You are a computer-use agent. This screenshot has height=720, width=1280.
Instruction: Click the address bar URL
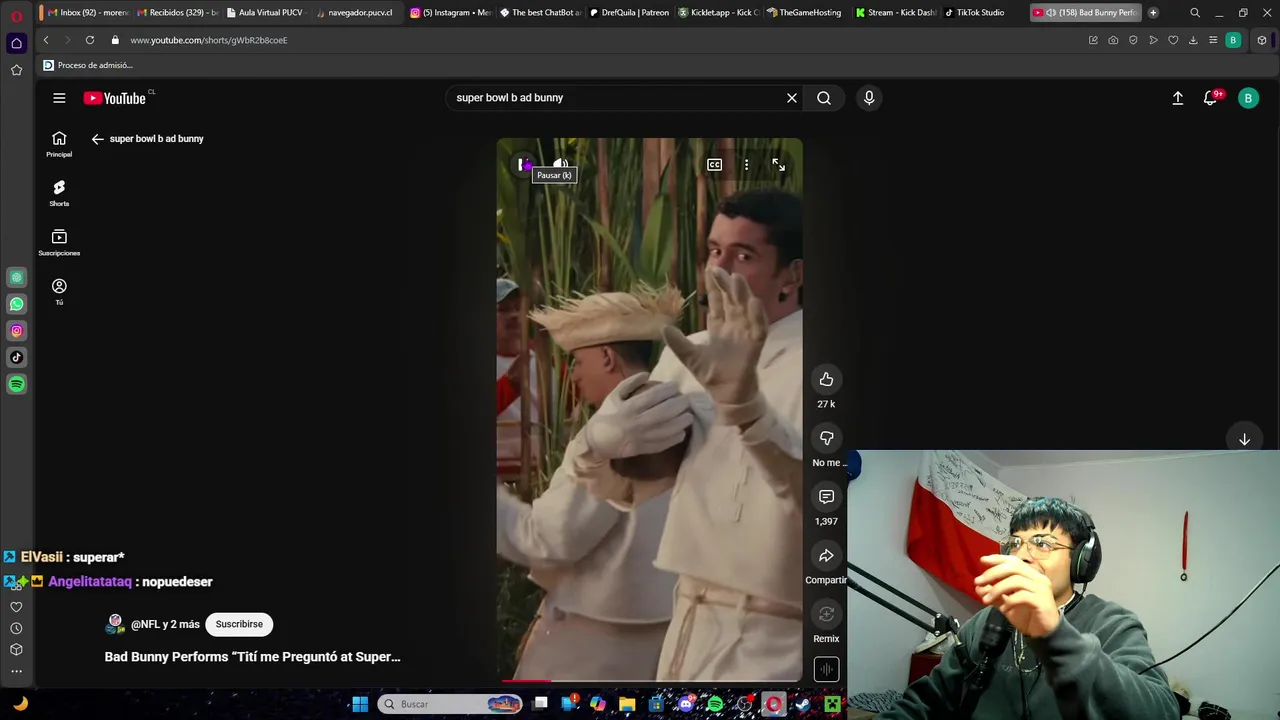(208, 40)
